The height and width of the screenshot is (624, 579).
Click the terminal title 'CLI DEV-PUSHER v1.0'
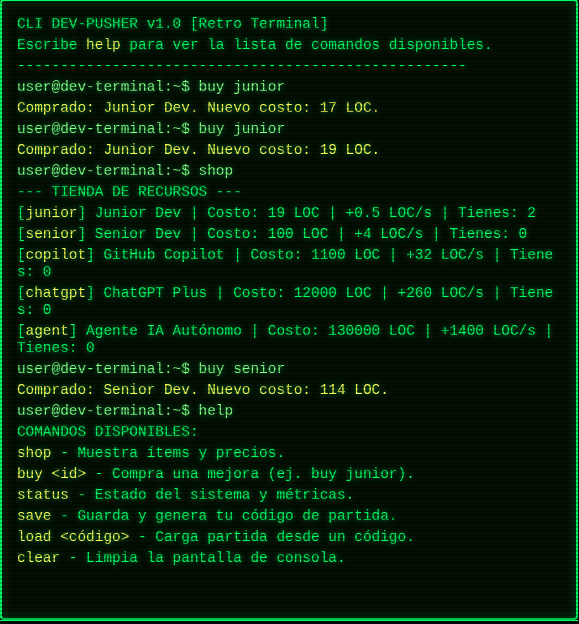(x=99, y=23)
